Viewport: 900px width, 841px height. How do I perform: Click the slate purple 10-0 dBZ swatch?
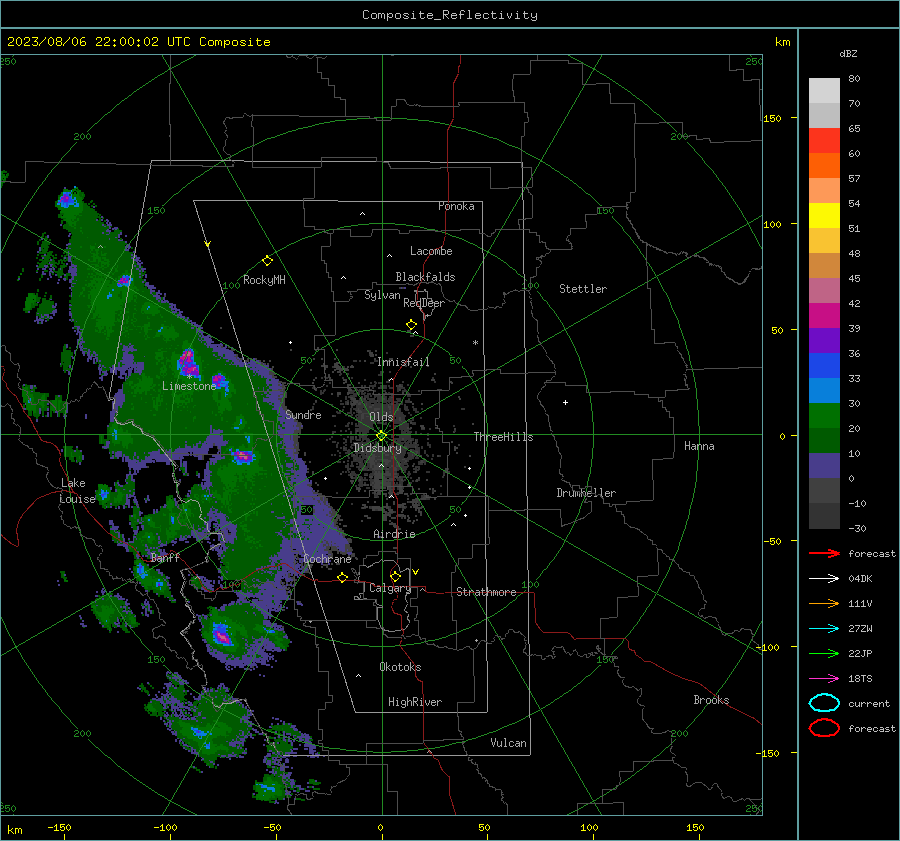coord(824,466)
